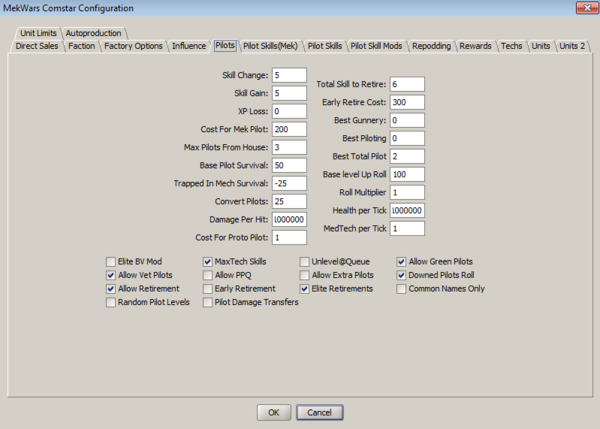The image size is (600, 429).
Task: Turn on Pilot Damage Transfers
Action: [208, 302]
